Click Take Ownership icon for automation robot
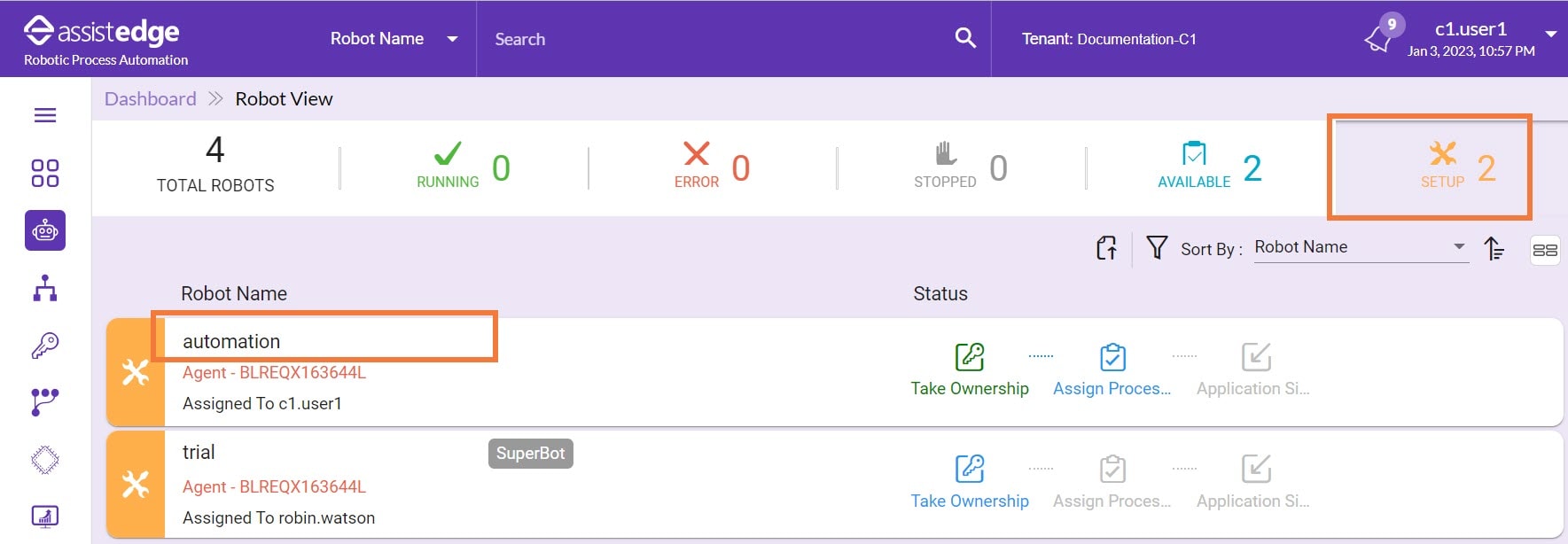 pos(970,356)
